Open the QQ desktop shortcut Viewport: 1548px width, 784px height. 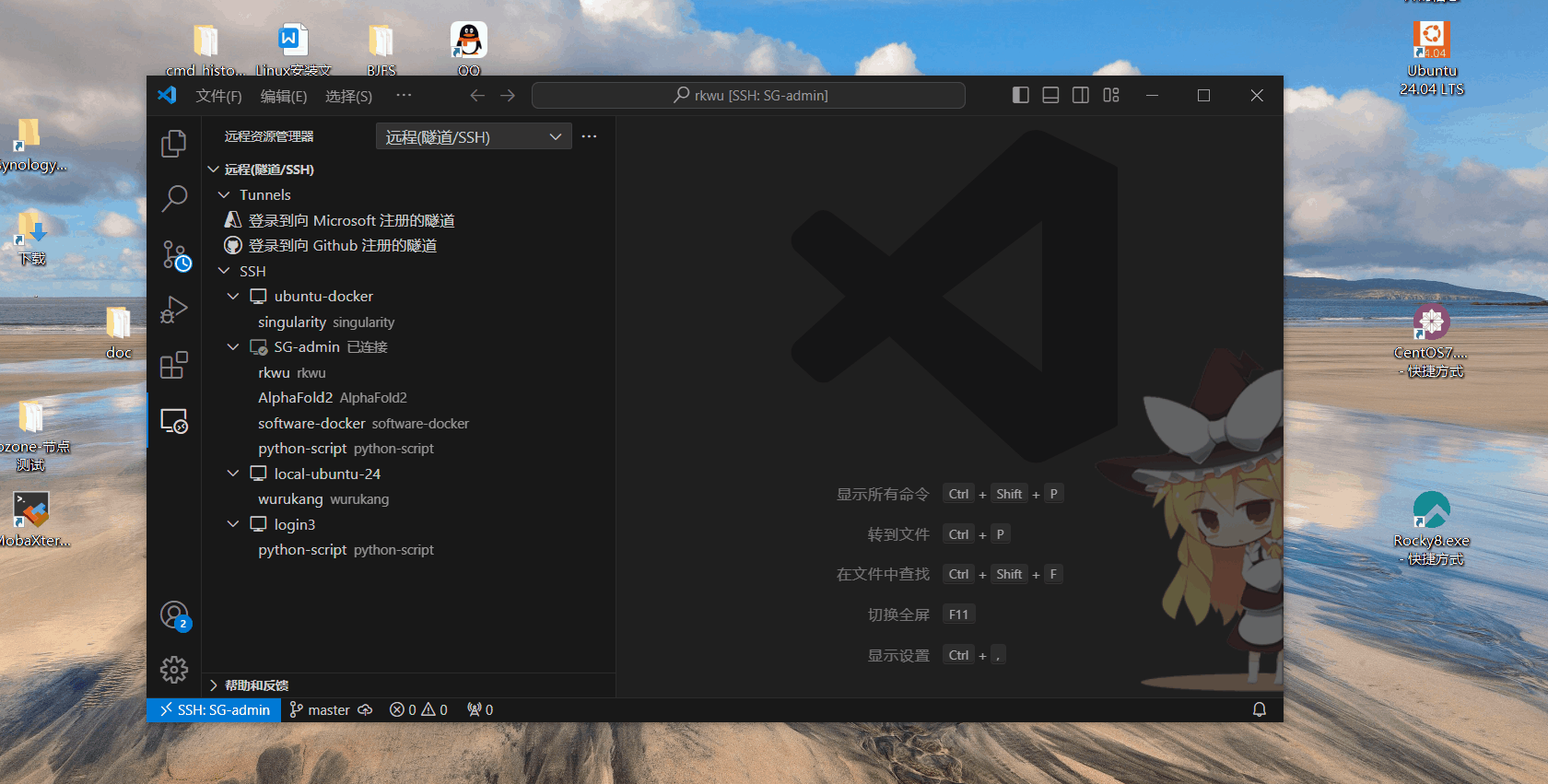click(469, 48)
